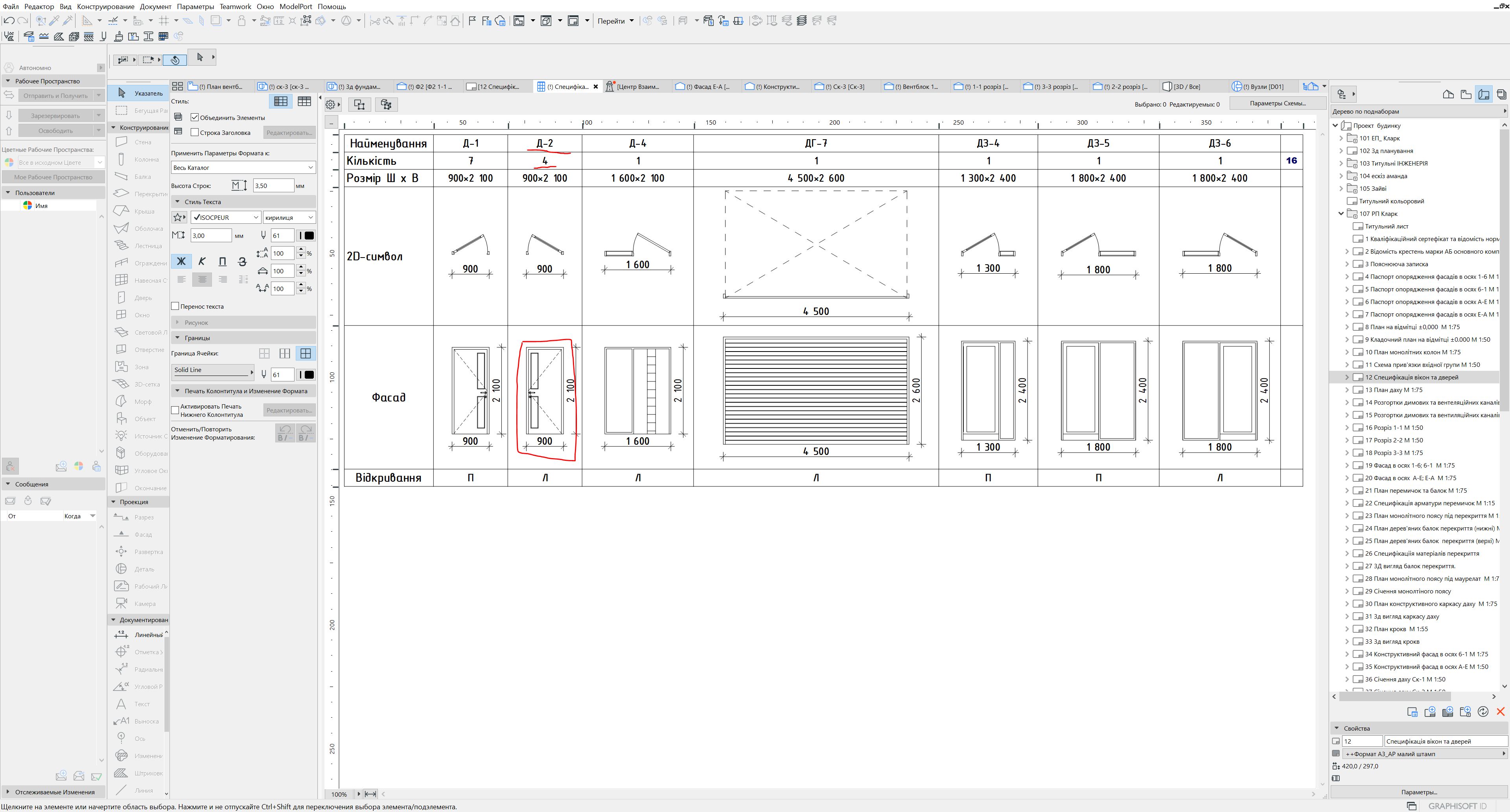Enable 'Строка Заголовка' checkbox
Viewport: 1510px width, 812px height.
[195, 133]
